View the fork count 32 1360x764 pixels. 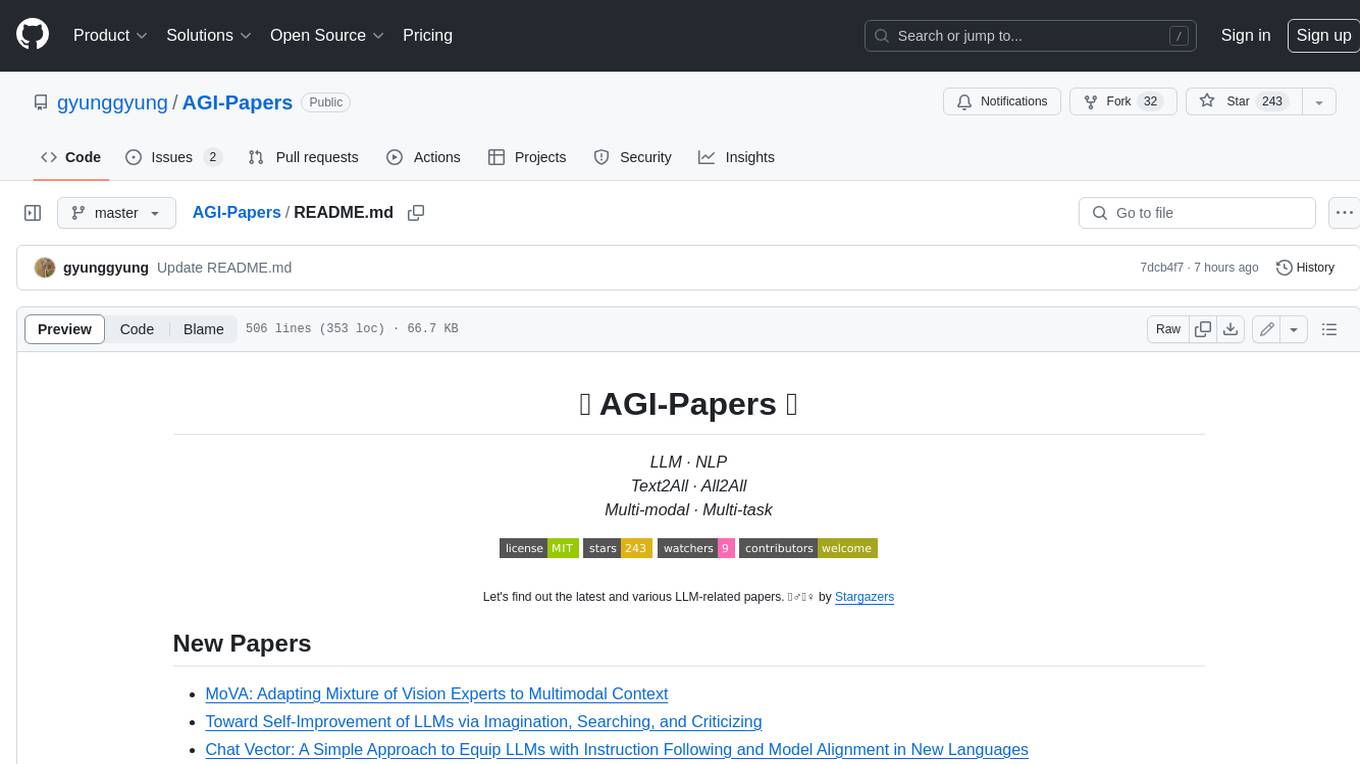[x=1150, y=101]
